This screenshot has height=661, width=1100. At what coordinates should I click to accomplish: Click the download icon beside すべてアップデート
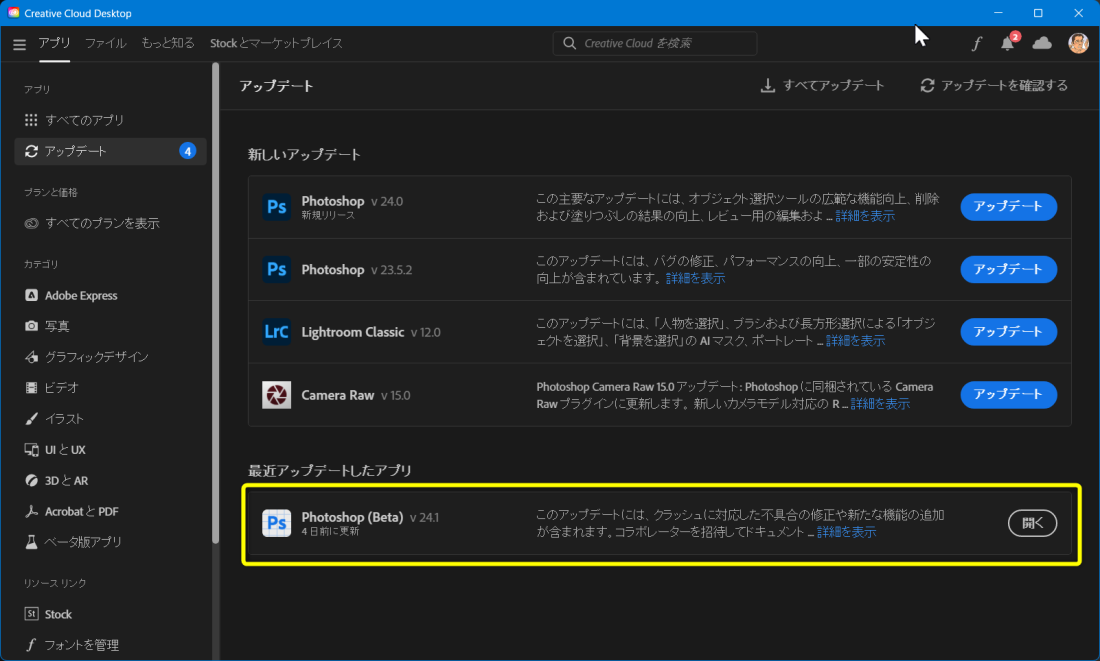click(767, 86)
